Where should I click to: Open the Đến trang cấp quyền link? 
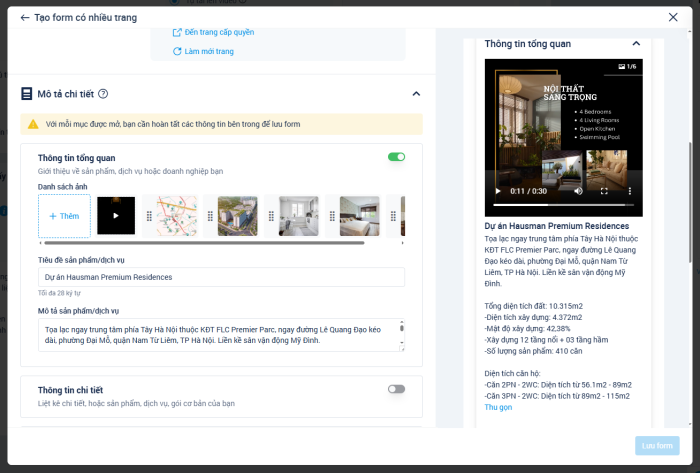point(213,32)
